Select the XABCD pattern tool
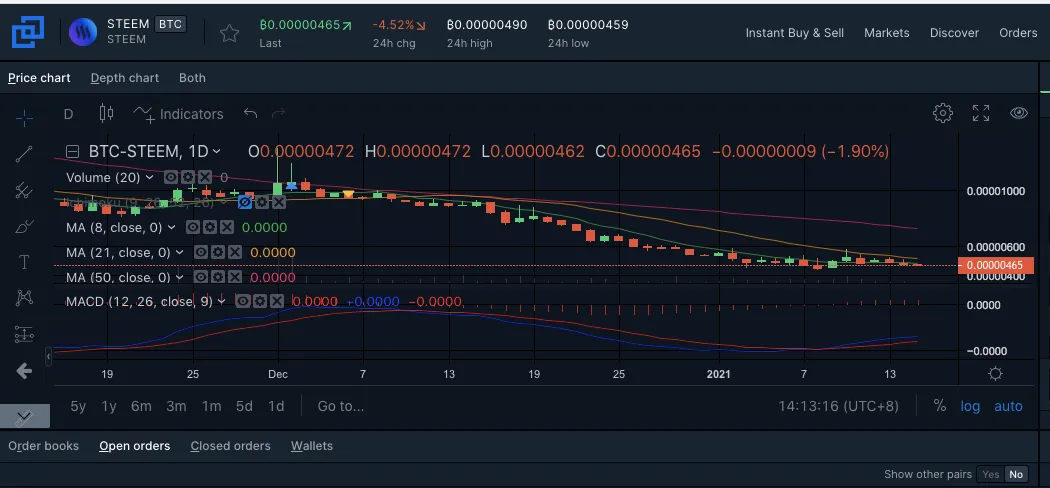 pyautogui.click(x=24, y=298)
